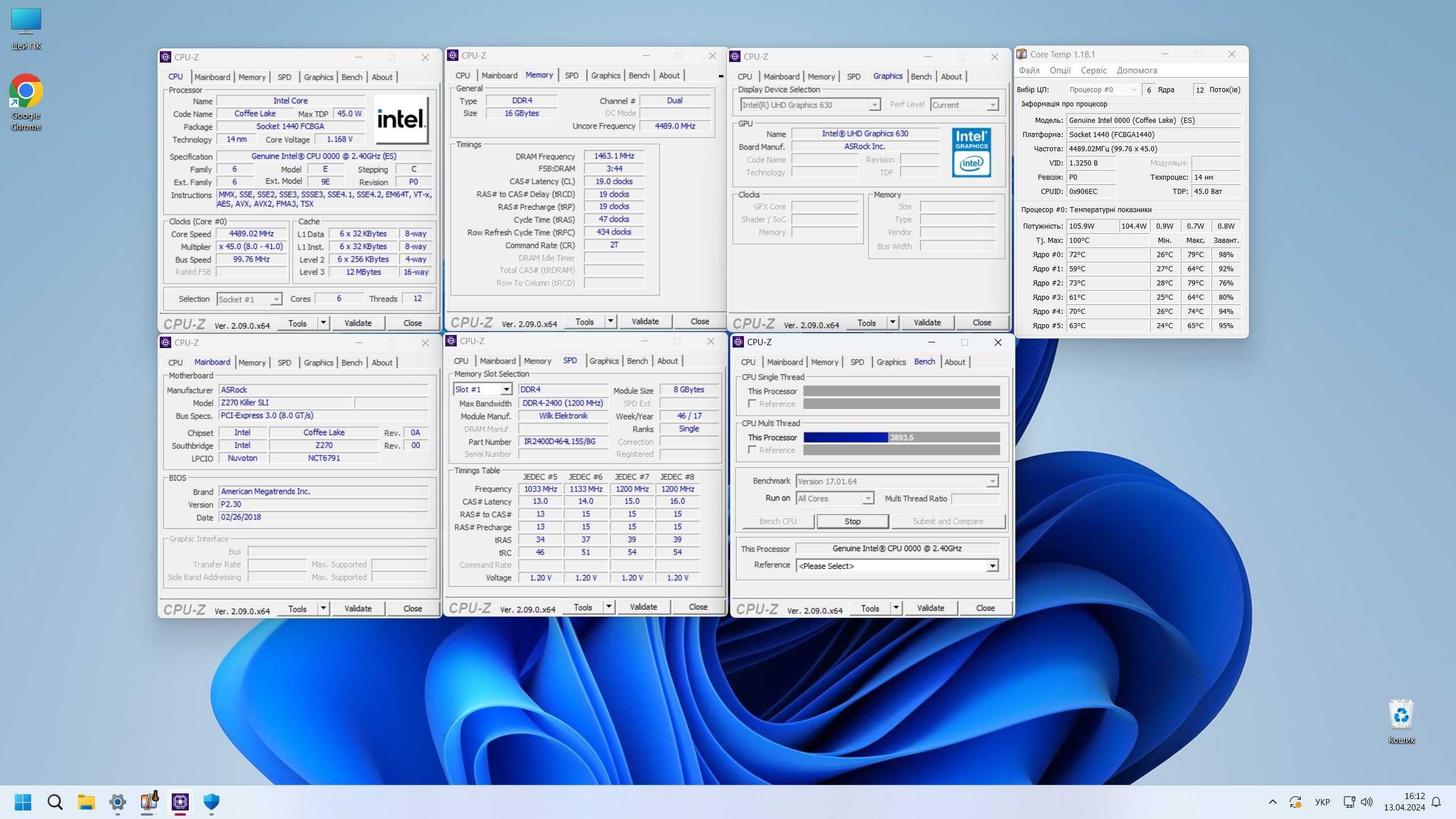This screenshot has height=819, width=1456.
Task: Expand Tools arrow in Bench window
Action: (896, 608)
